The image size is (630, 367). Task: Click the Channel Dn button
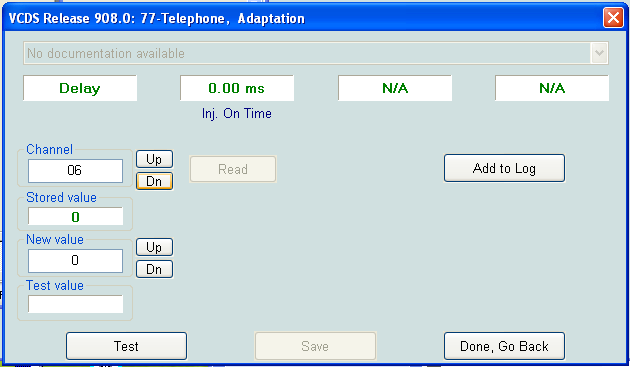click(x=154, y=181)
